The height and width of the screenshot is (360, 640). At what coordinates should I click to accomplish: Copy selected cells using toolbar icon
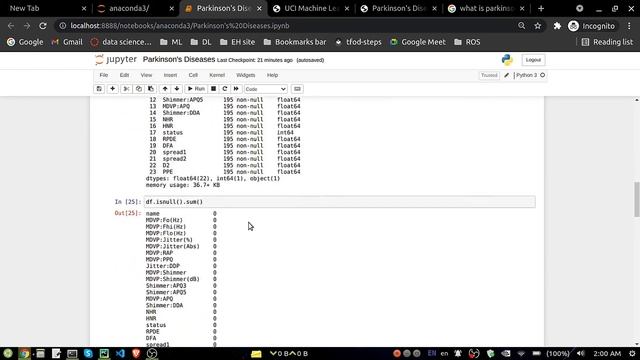[x=139, y=89]
